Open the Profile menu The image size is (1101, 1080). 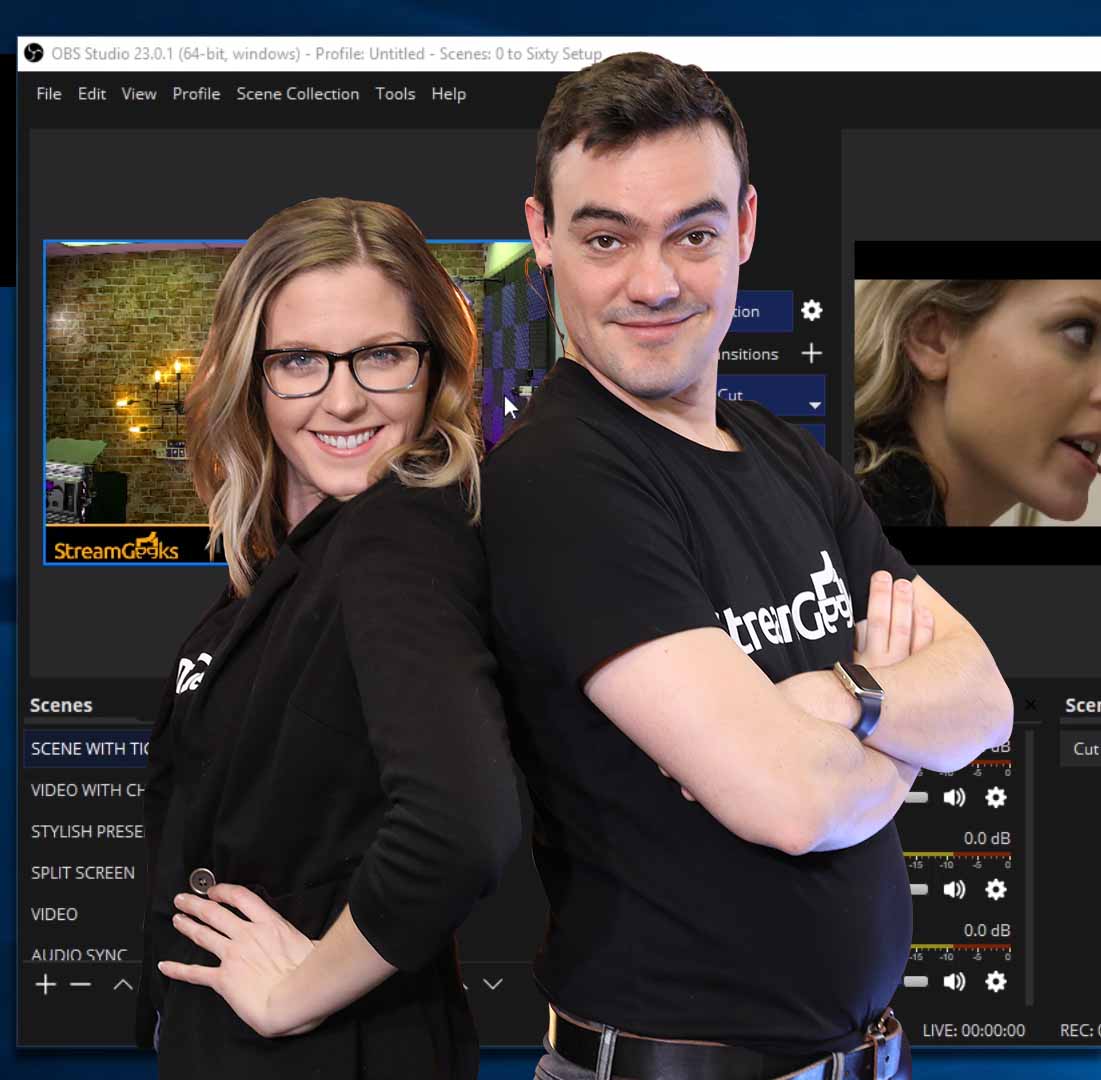click(197, 93)
